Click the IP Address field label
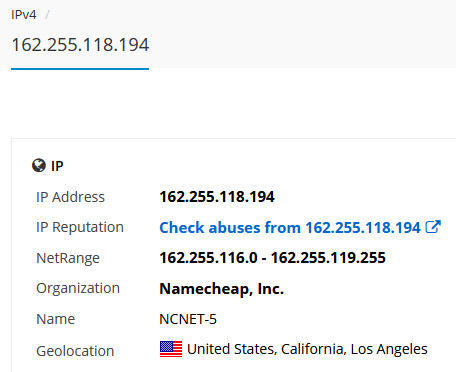Screen dimensions: 456x372 pos(70,197)
